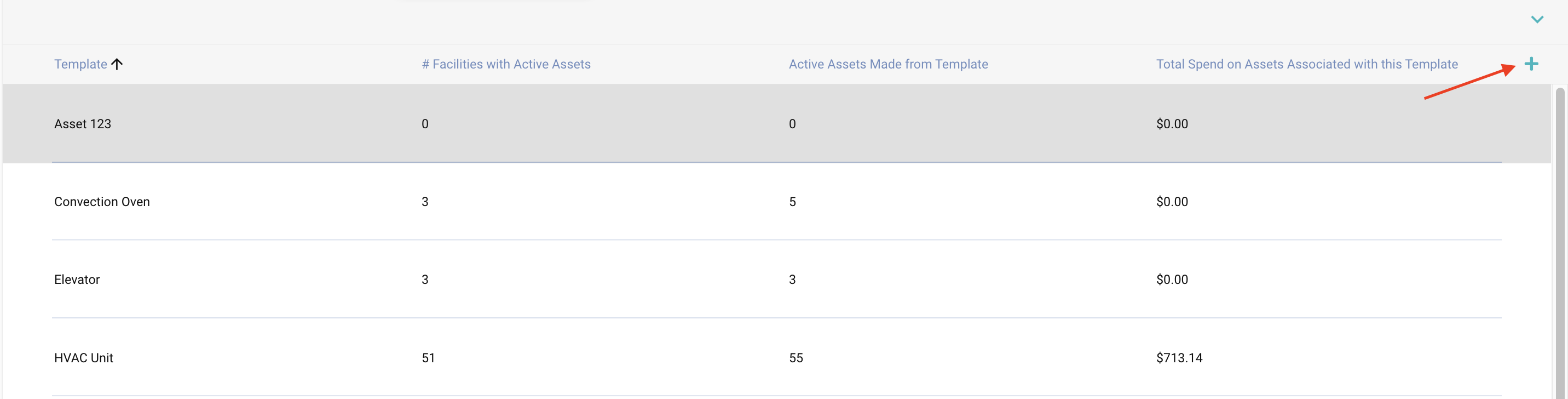1568x399 pixels.
Task: Click active assets value 55
Action: (x=795, y=357)
